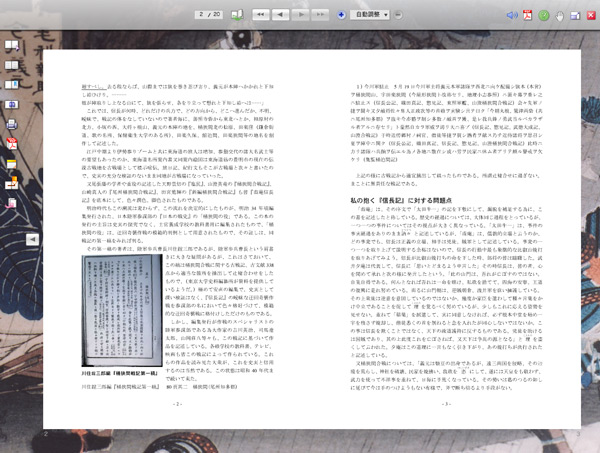Screen dimensions: 600x453
Task: Select the hand pan tool
Action: (x=560, y=15)
